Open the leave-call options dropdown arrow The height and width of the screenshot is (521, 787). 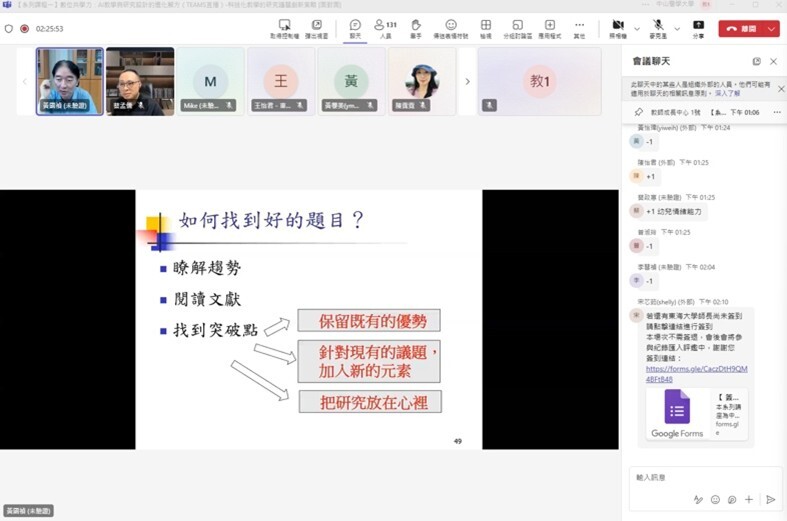[773, 28]
